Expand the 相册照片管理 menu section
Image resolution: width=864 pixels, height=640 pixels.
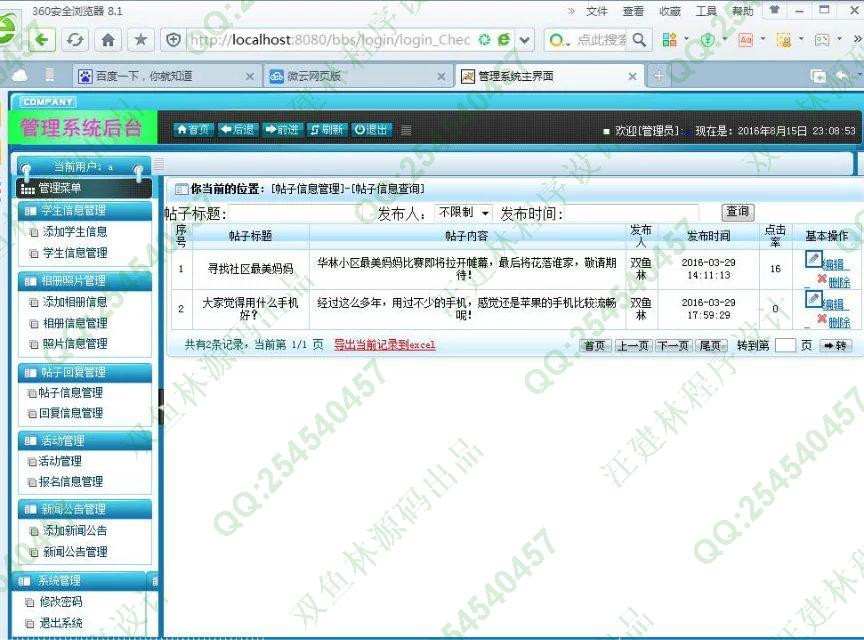84,281
